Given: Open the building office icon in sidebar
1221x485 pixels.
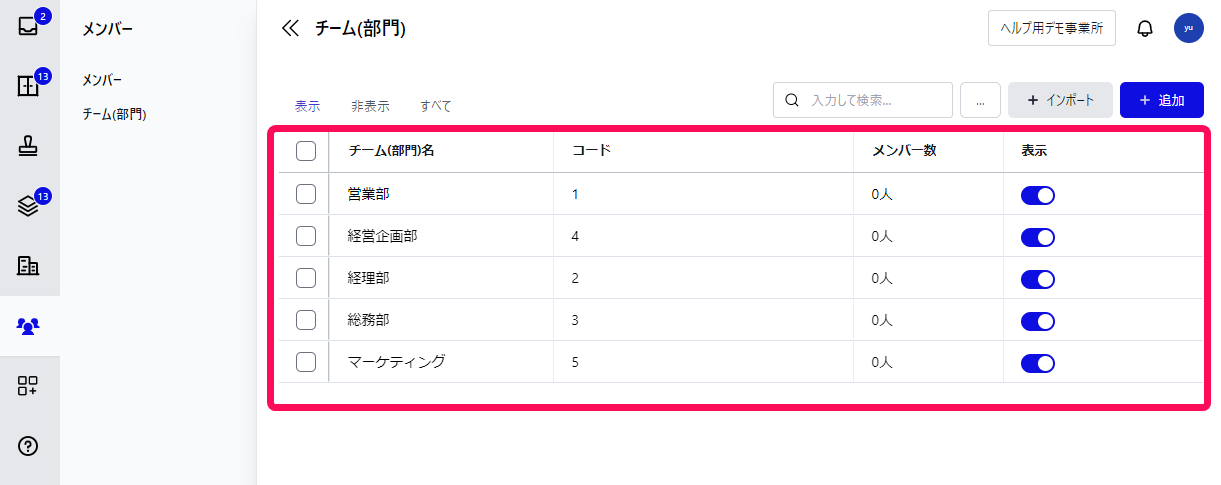Looking at the screenshot, I should coord(28,266).
